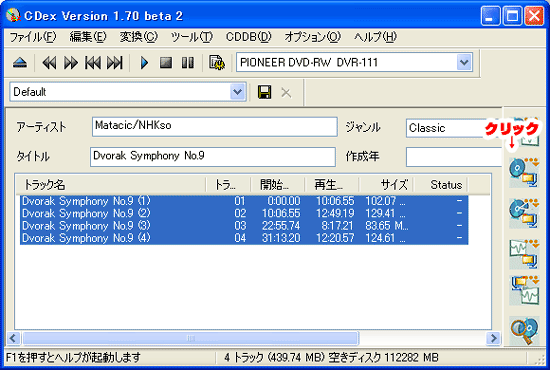Screen dimensions: 550x370
Task: Click the fast-forward playback icon
Action: [x=71, y=63]
